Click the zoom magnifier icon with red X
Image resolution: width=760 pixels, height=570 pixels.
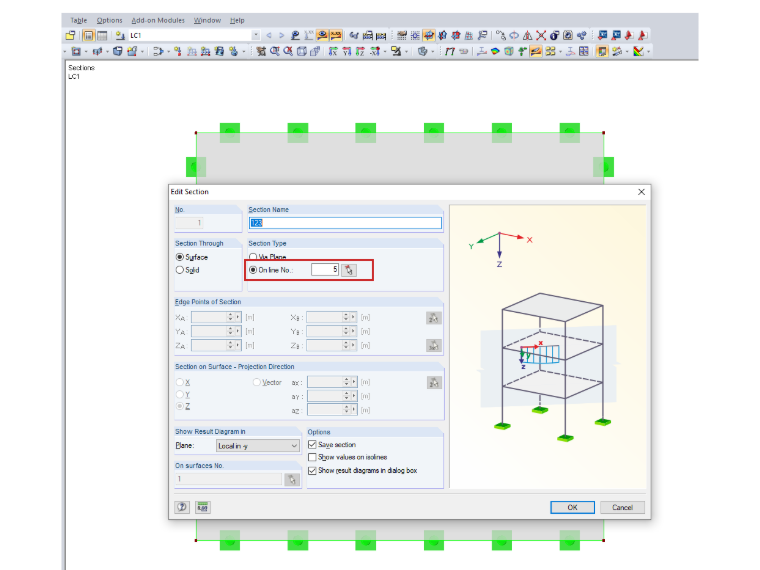pyautogui.click(x=288, y=51)
